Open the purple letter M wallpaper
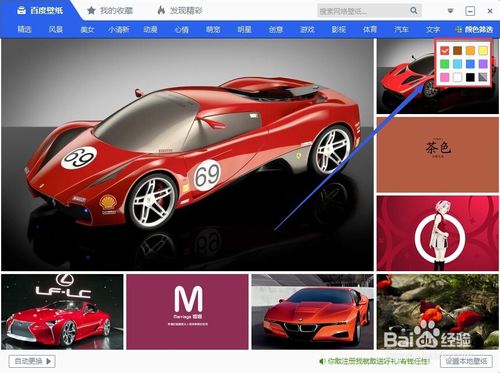 [x=187, y=312]
